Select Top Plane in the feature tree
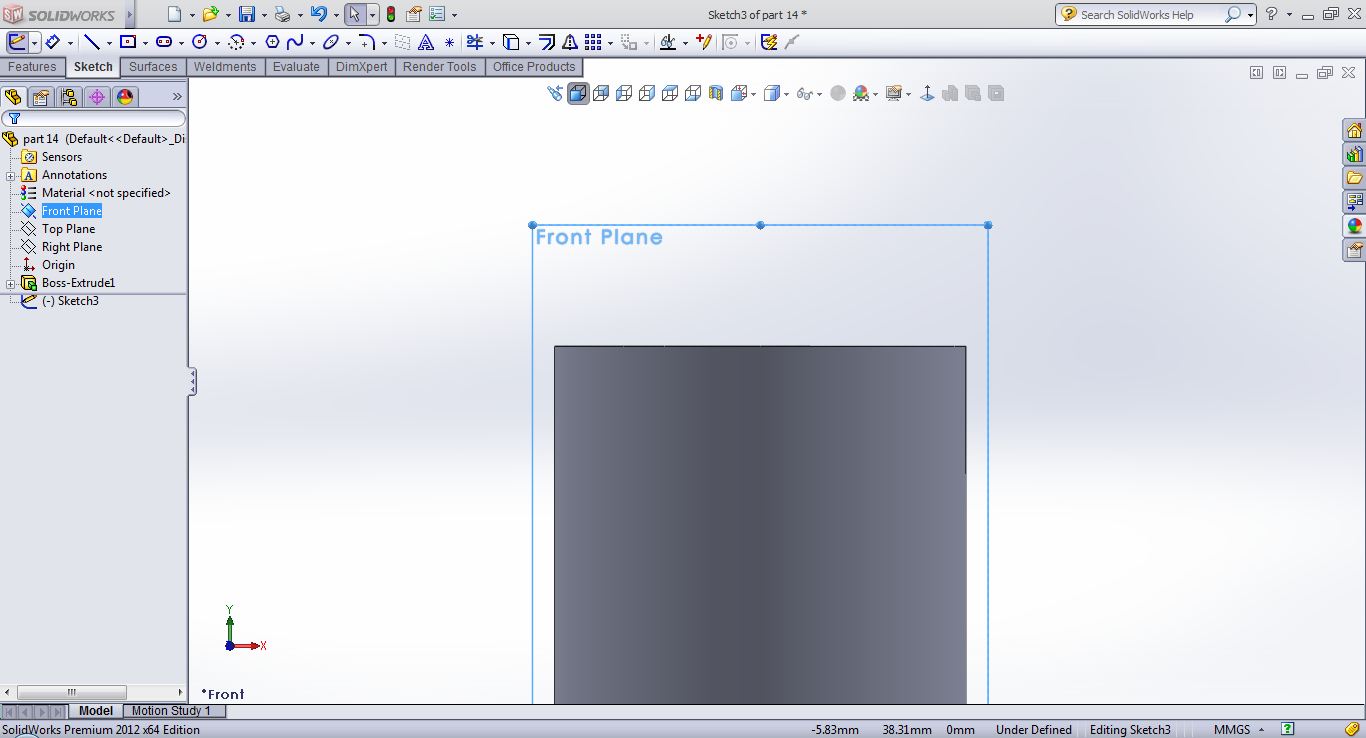The image size is (1366, 738). (x=68, y=229)
